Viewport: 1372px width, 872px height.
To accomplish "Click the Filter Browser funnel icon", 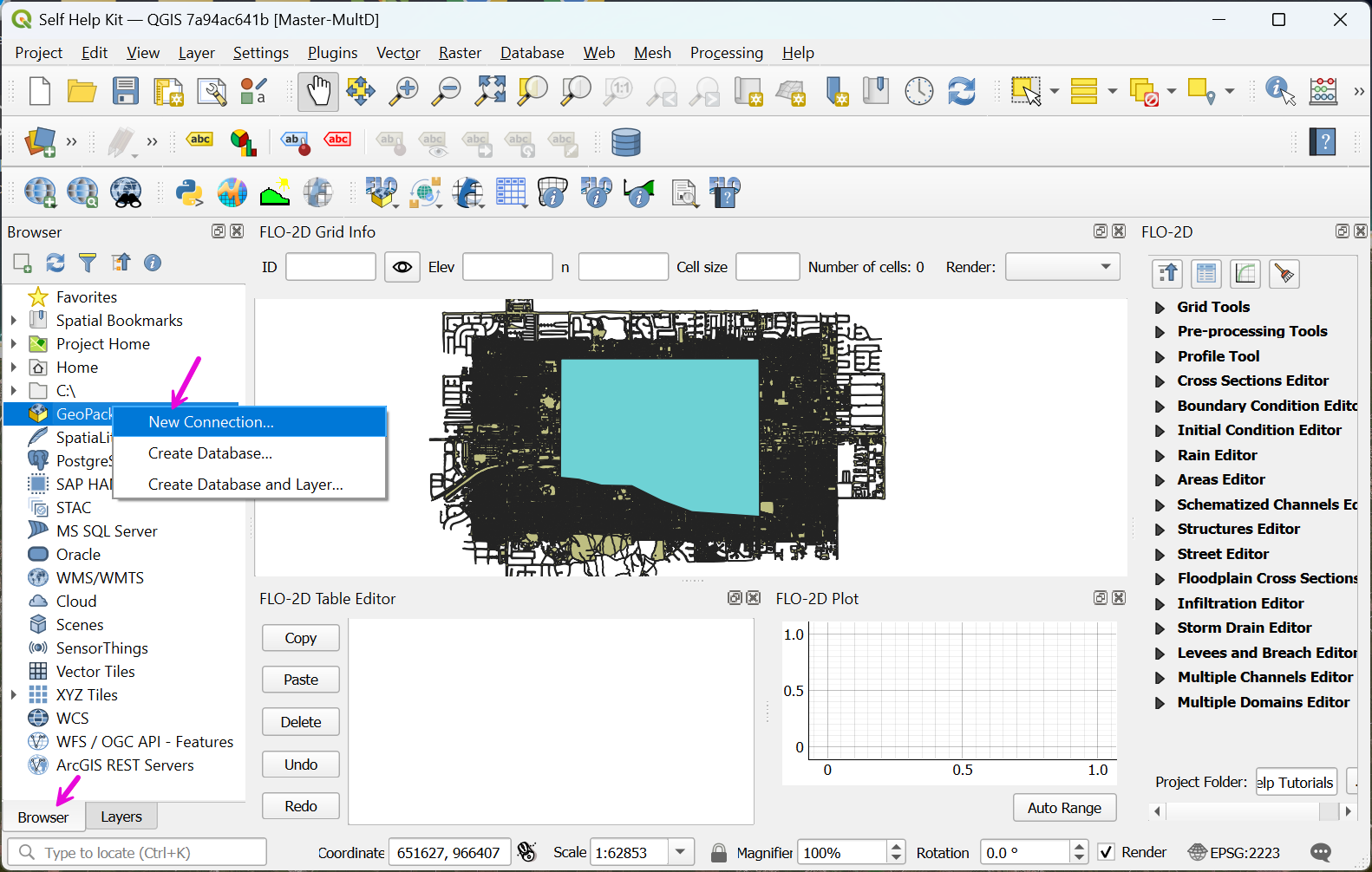I will [88, 263].
